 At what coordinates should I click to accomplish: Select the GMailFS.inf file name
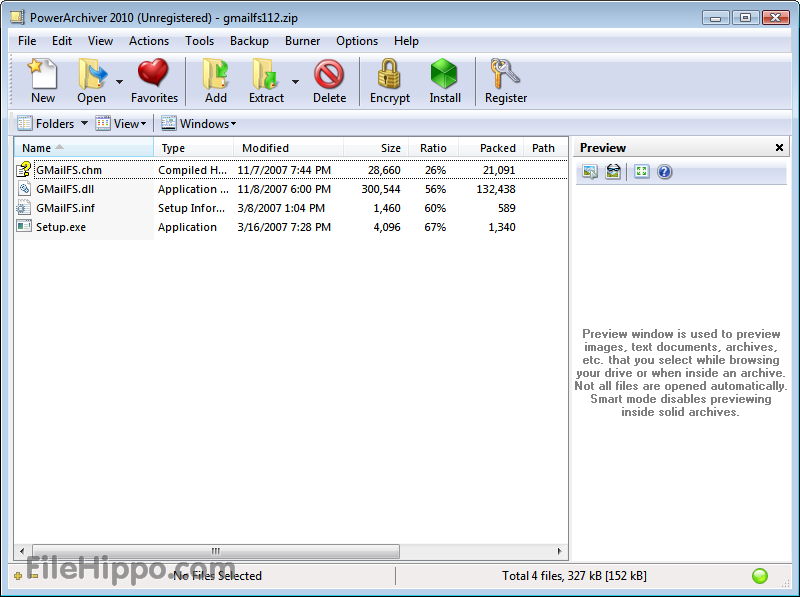pos(65,208)
